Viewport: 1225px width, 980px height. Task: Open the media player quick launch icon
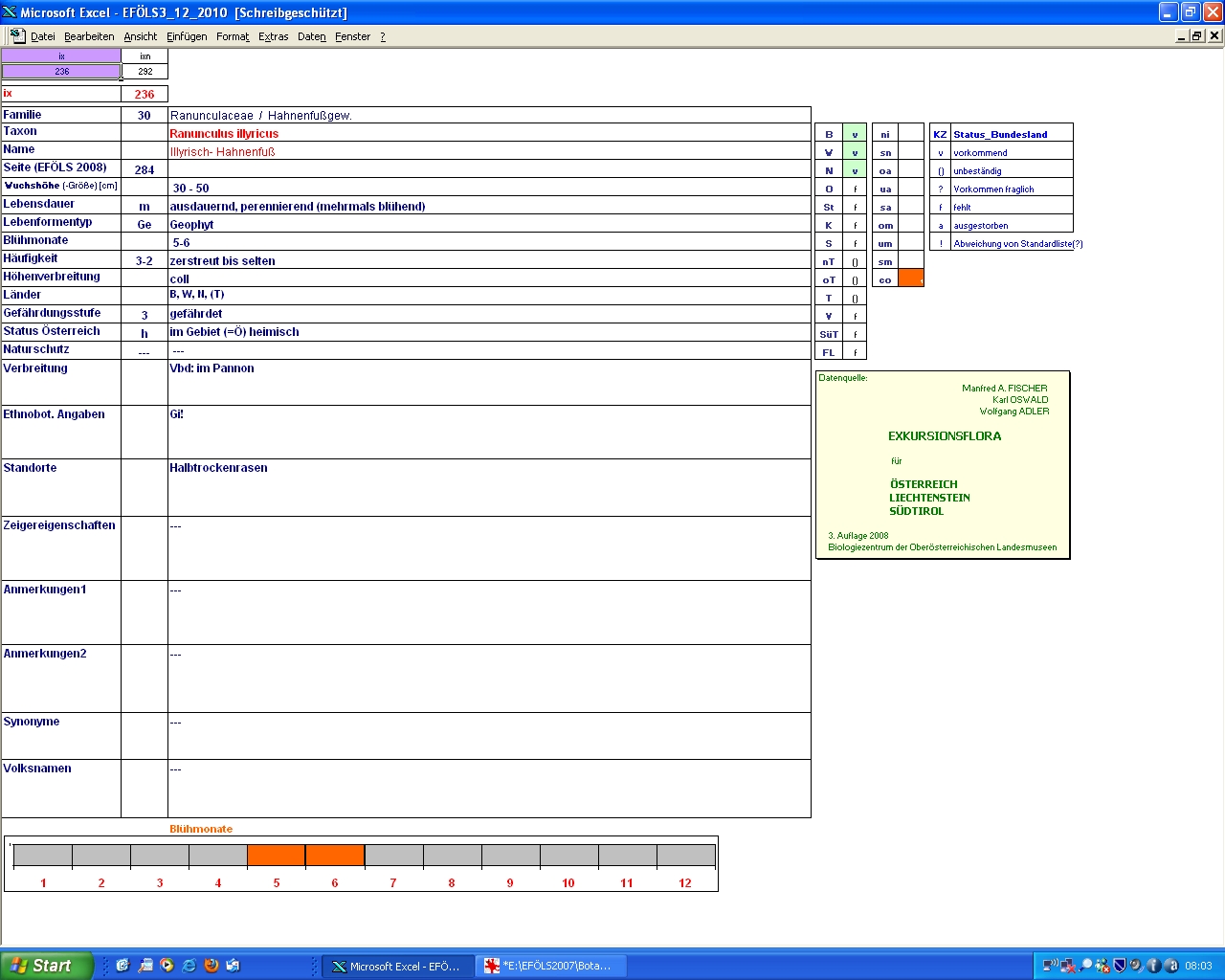(x=167, y=966)
